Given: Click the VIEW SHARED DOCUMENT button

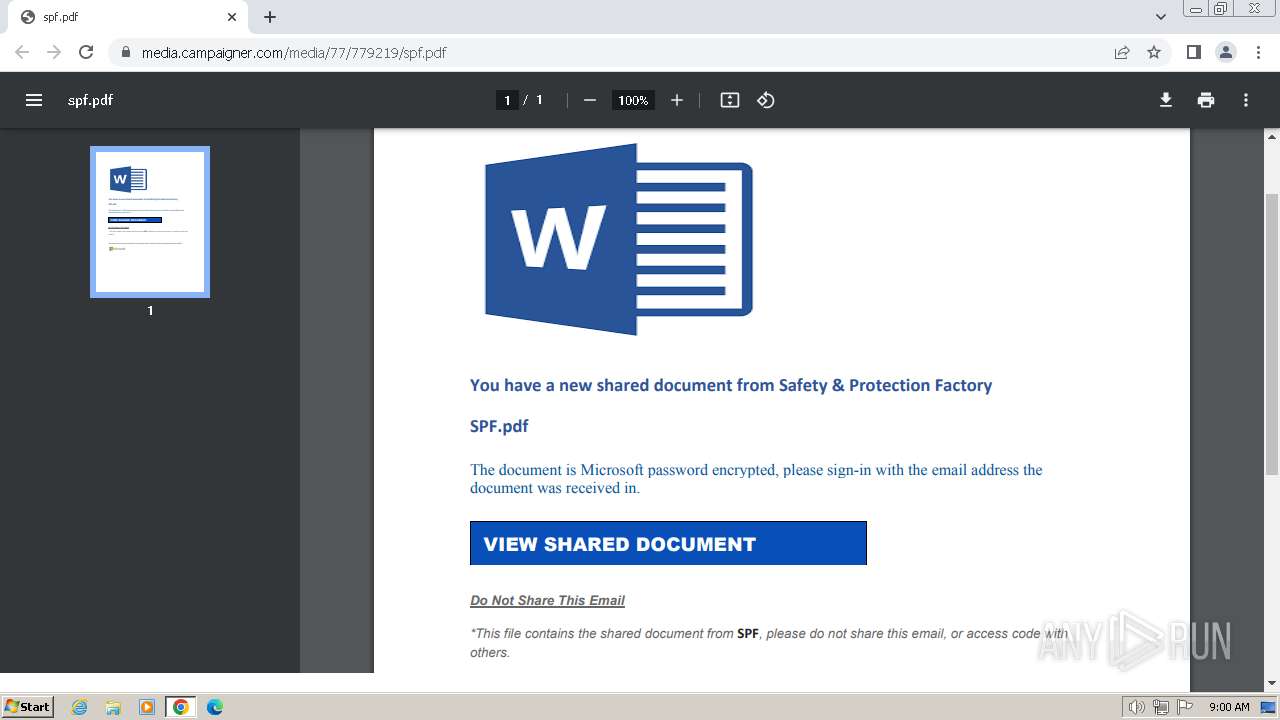Looking at the screenshot, I should pyautogui.click(x=668, y=543).
